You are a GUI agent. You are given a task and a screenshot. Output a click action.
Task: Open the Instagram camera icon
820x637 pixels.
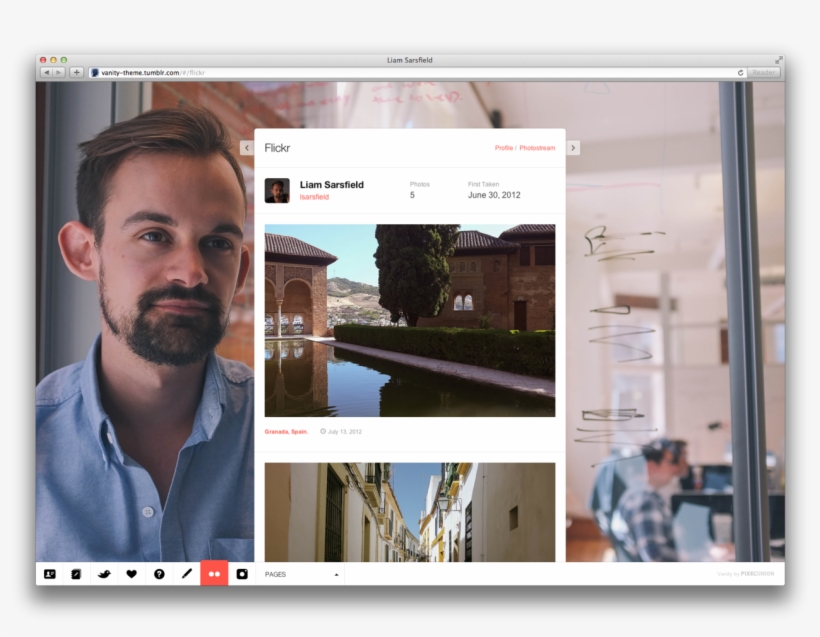(x=242, y=574)
